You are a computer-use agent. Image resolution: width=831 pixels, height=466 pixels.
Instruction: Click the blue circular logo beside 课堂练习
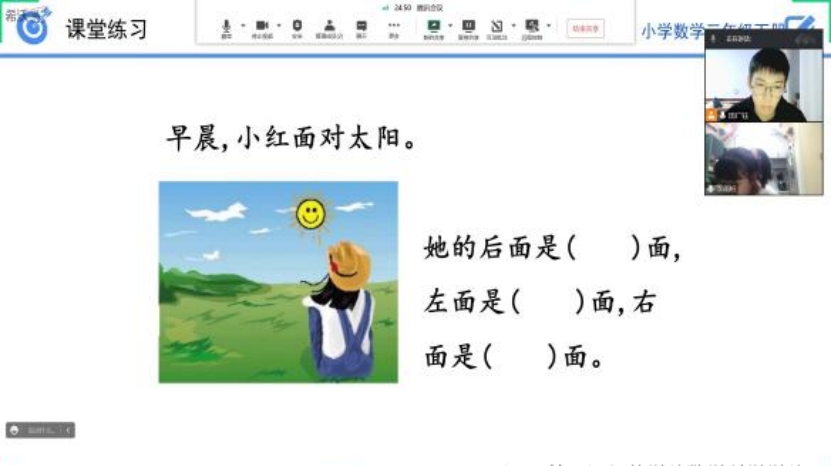pos(32,29)
